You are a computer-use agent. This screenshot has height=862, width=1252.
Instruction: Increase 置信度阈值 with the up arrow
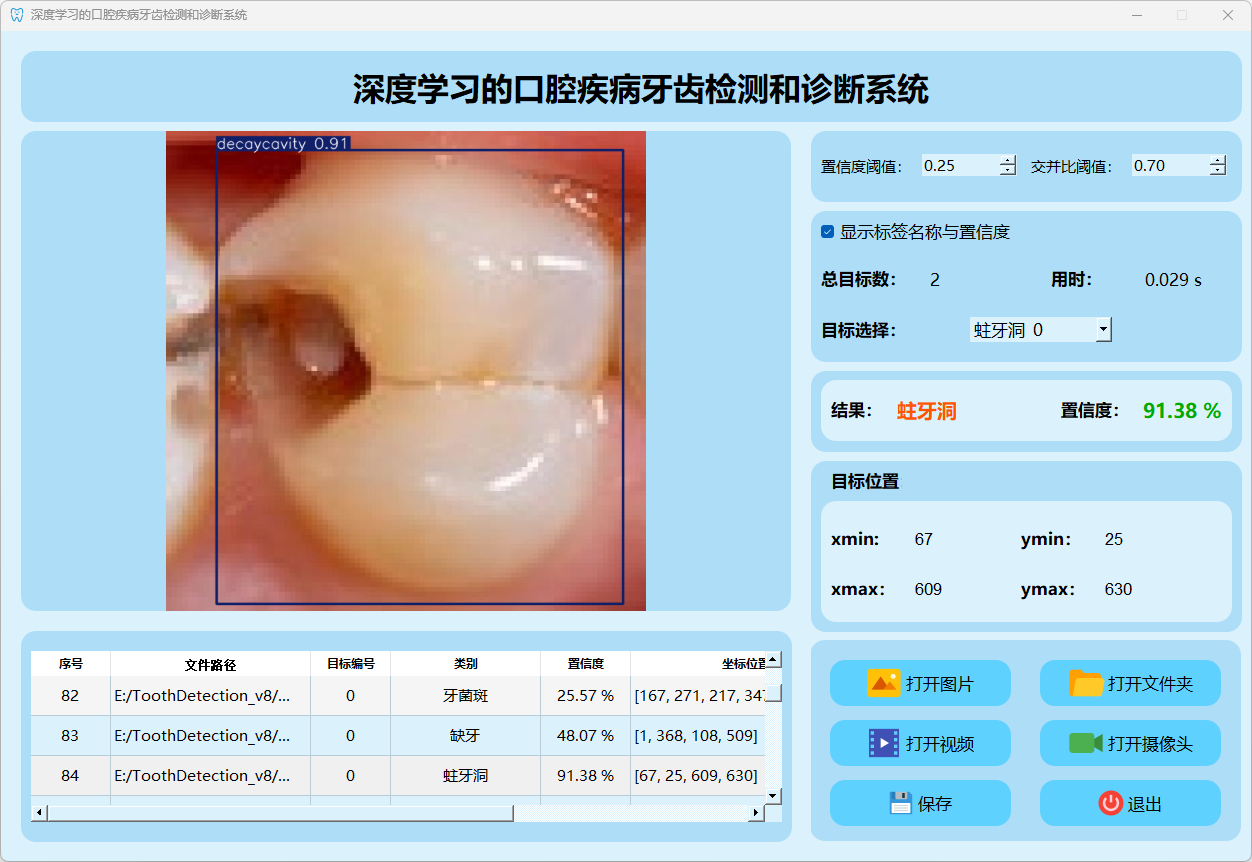pos(1007,161)
